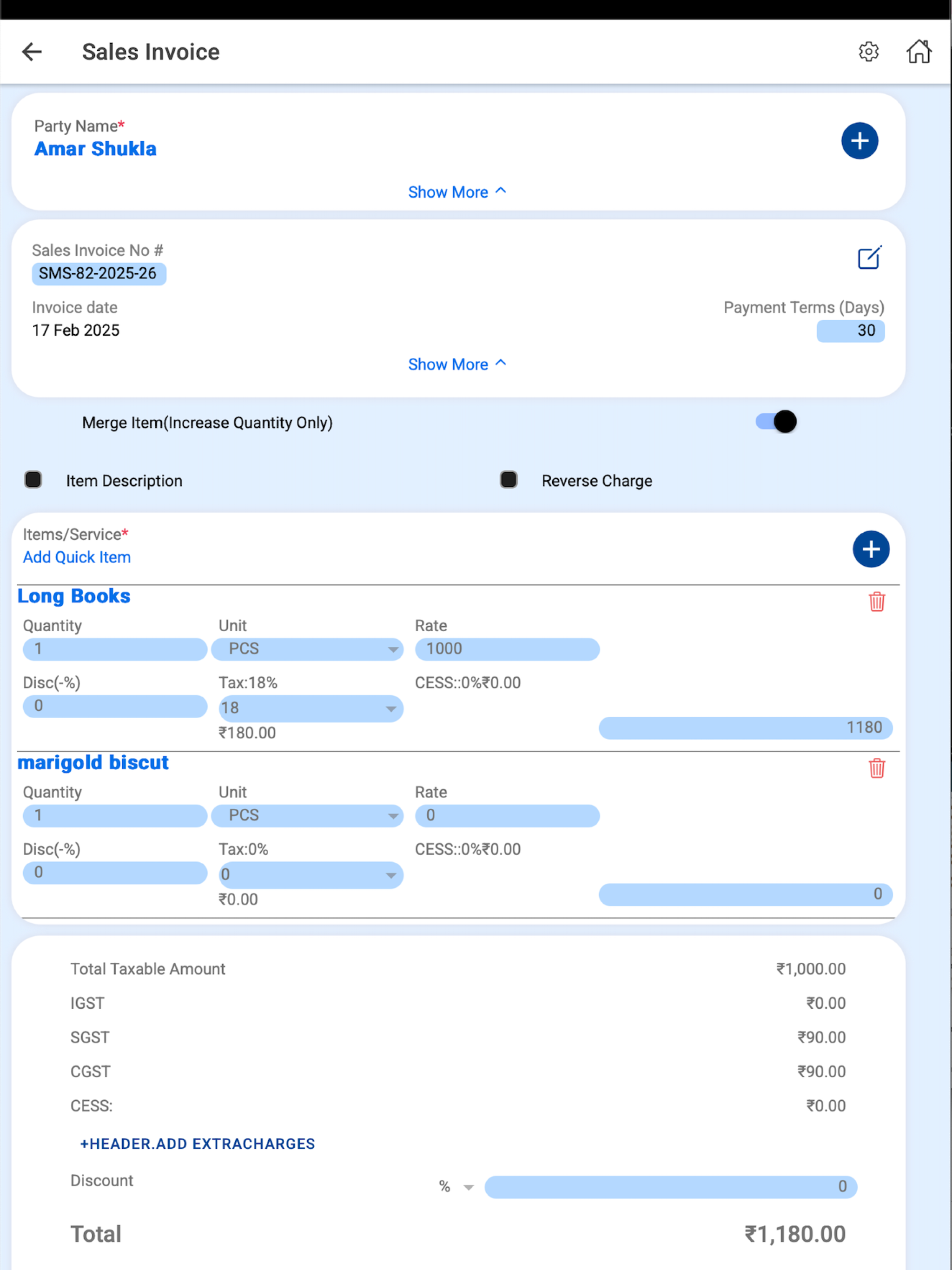Screen dimensions: 952x1270
Task: Edit Quantity field for Long Books
Action: pyautogui.click(x=115, y=649)
